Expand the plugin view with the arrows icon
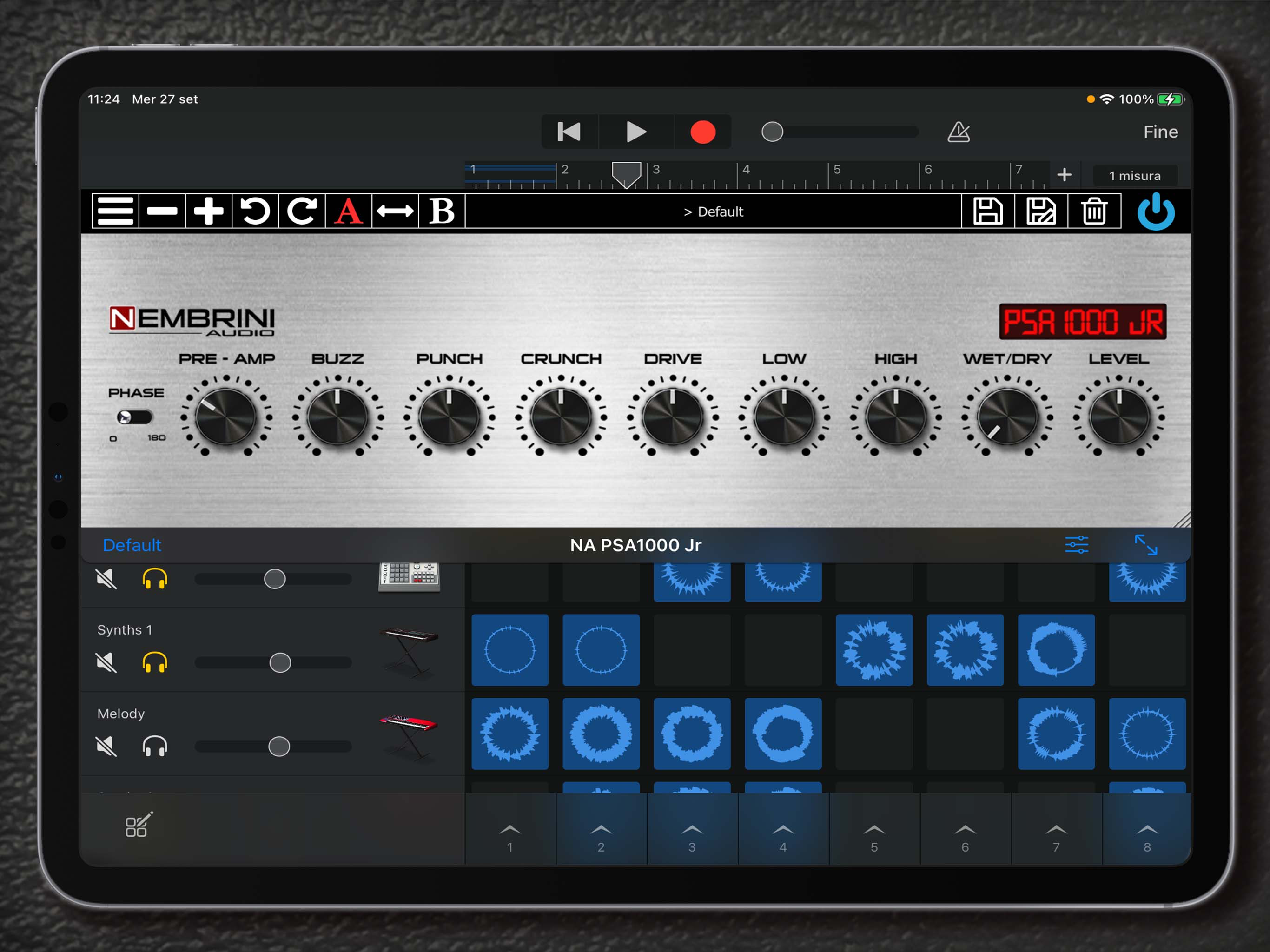The width and height of the screenshot is (1270, 952). (1145, 544)
